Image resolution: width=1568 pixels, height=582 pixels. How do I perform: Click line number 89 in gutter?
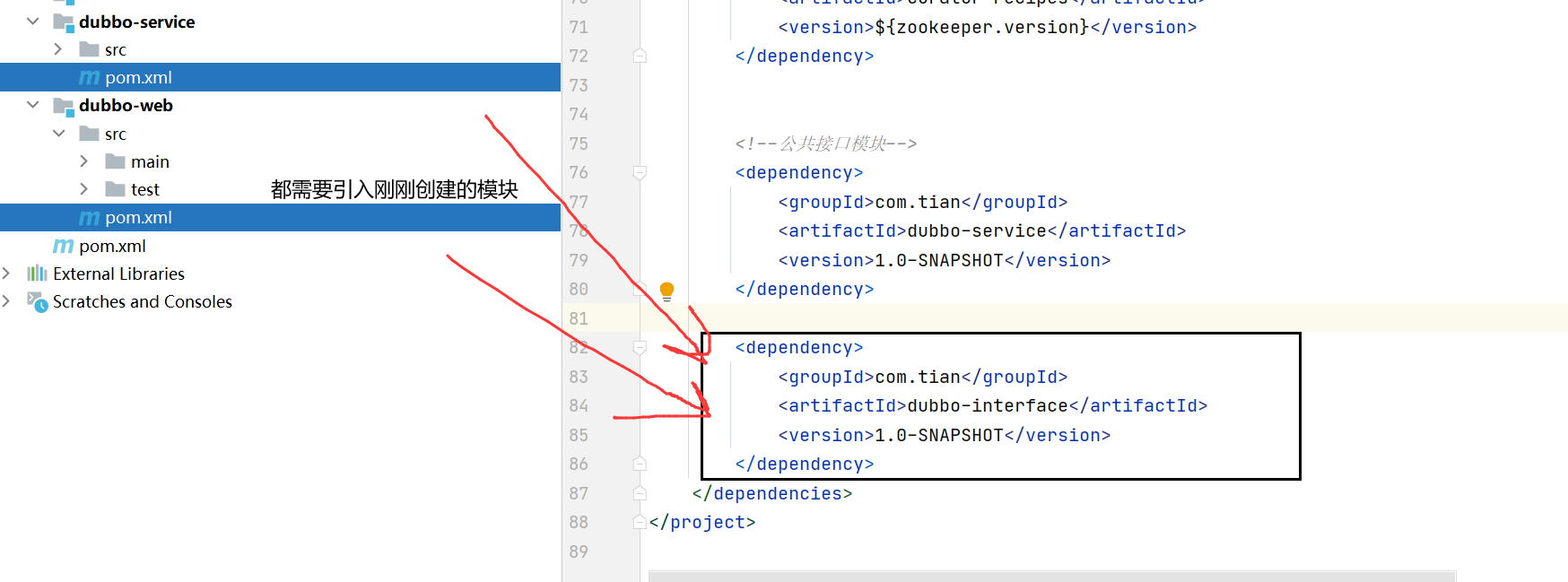click(579, 552)
